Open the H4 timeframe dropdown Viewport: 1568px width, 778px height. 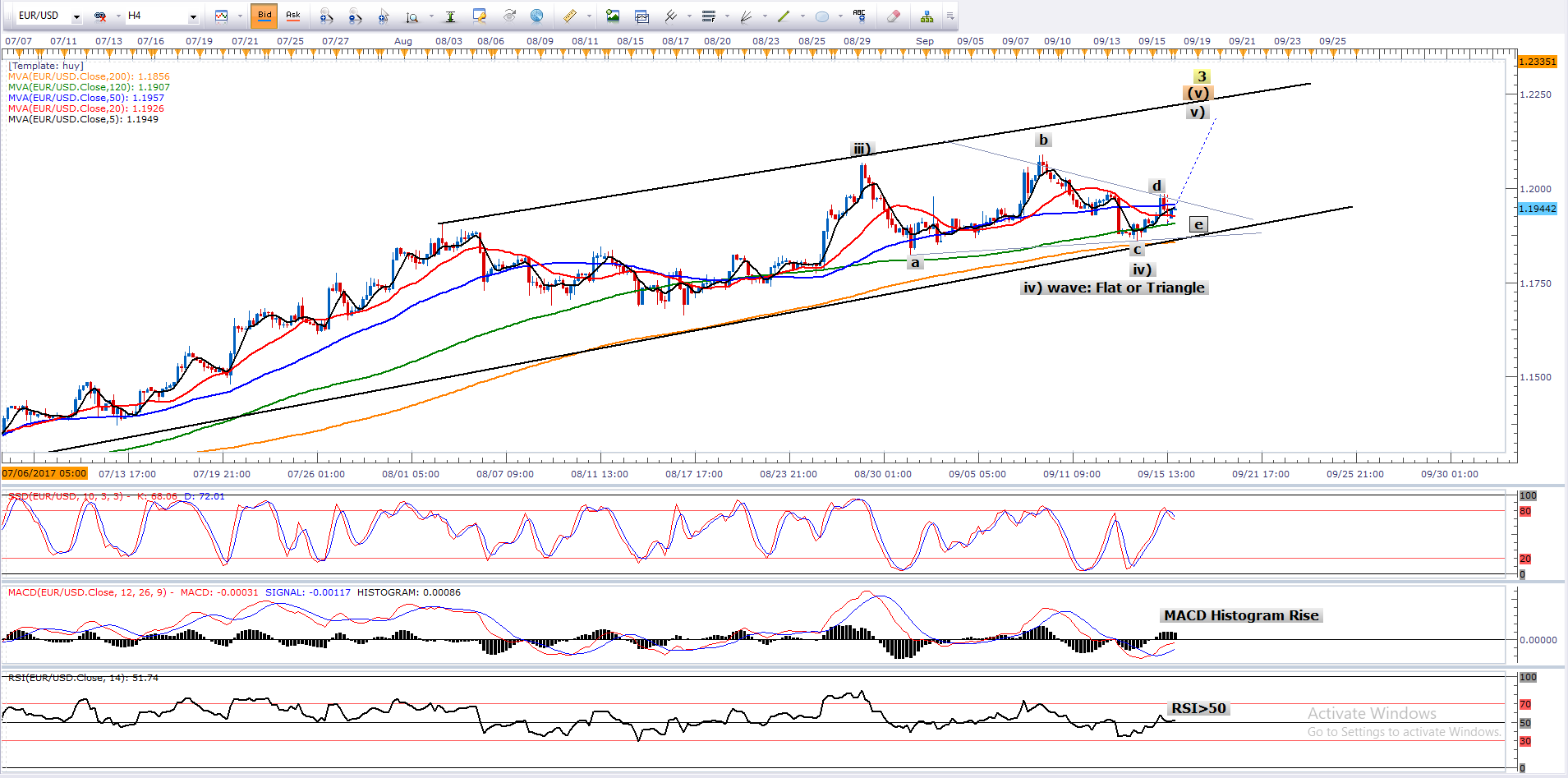pyautogui.click(x=193, y=16)
